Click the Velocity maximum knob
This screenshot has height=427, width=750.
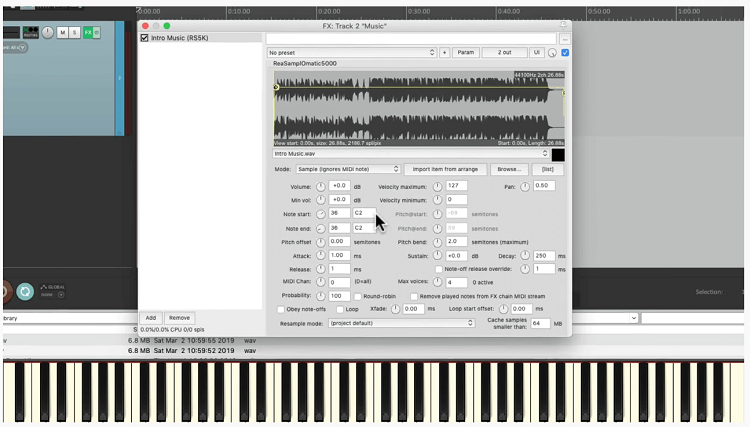point(437,186)
